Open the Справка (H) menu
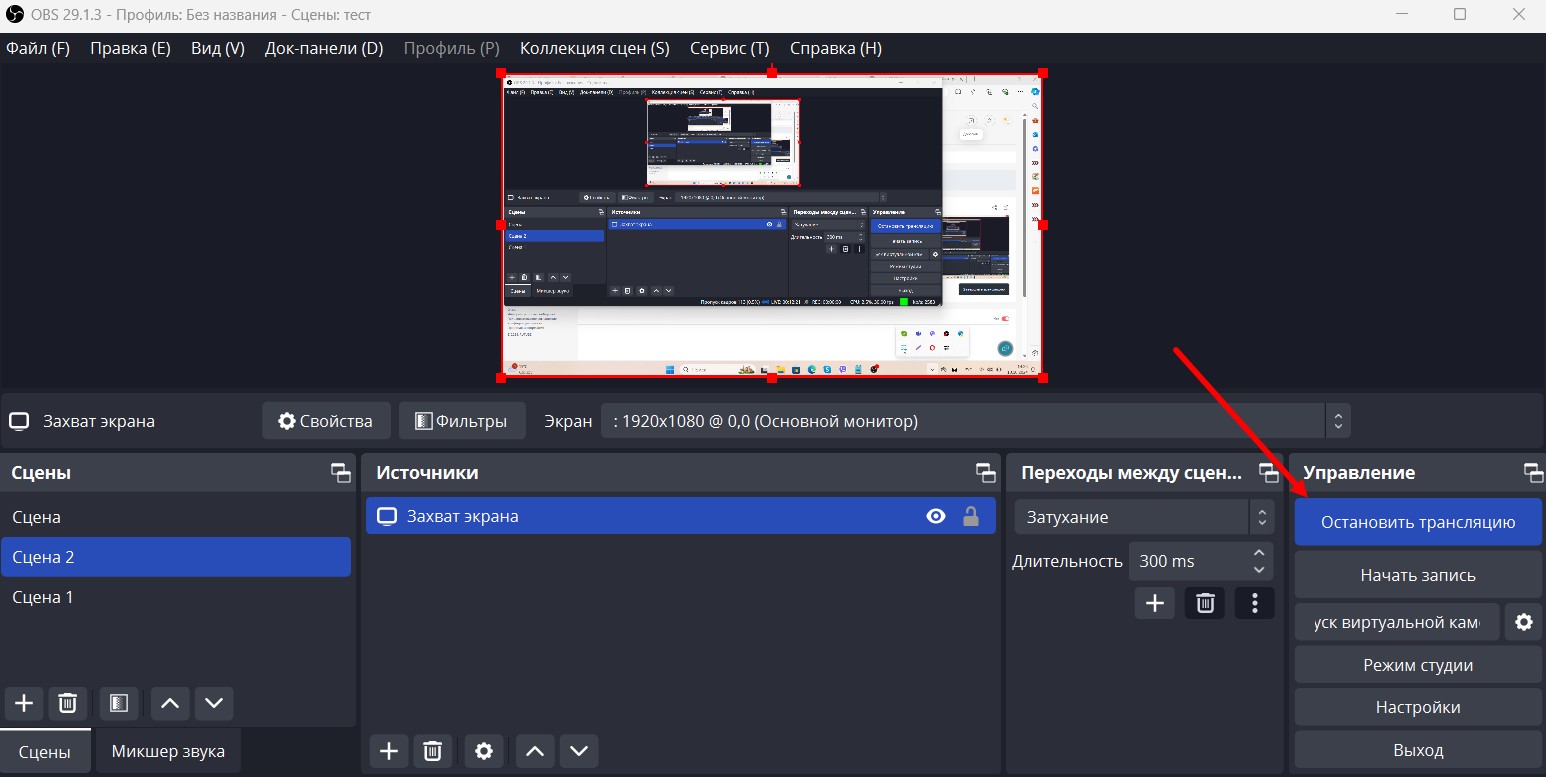Viewport: 1546px width, 777px height. (x=836, y=48)
